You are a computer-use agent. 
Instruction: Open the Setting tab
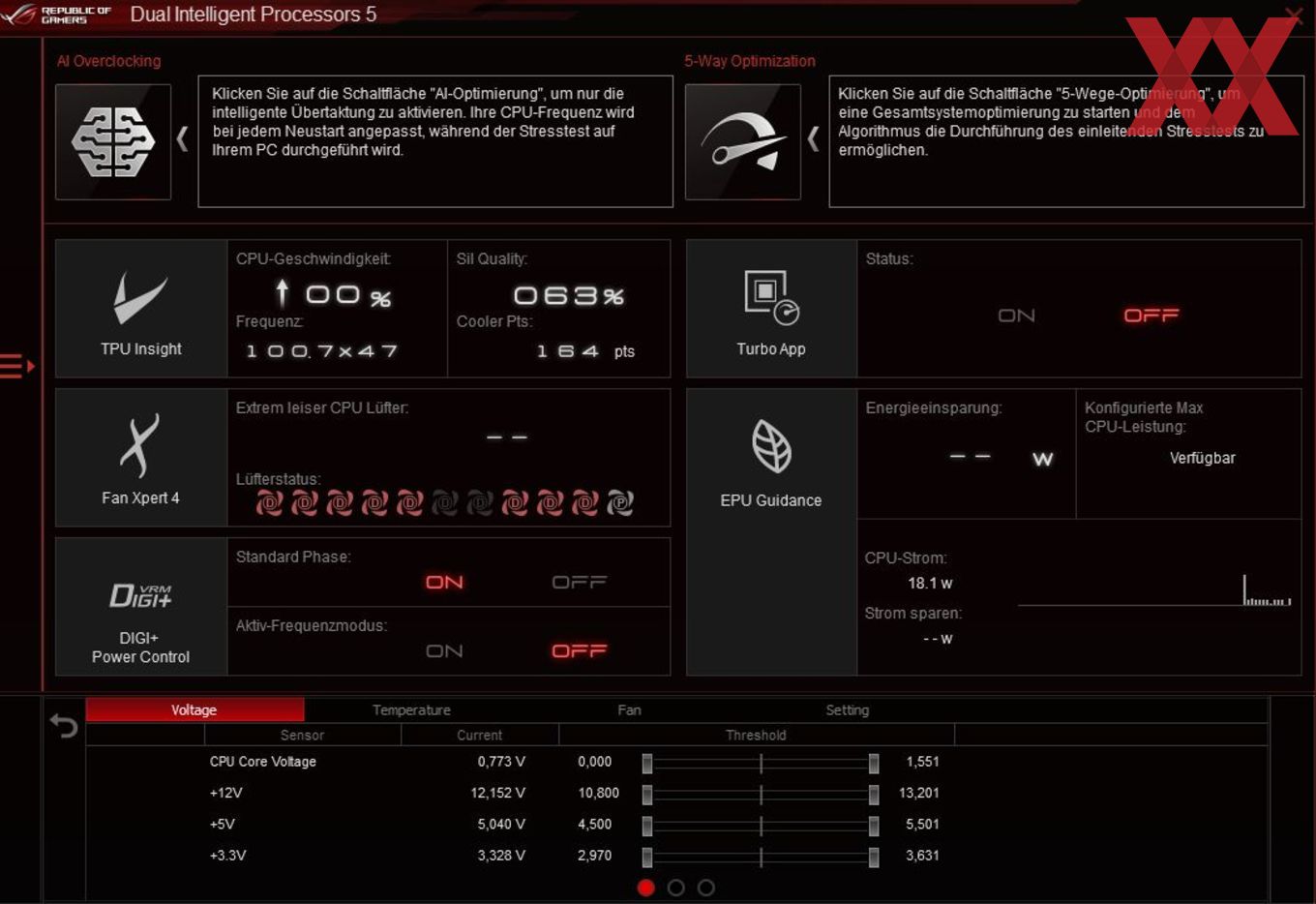coord(848,709)
